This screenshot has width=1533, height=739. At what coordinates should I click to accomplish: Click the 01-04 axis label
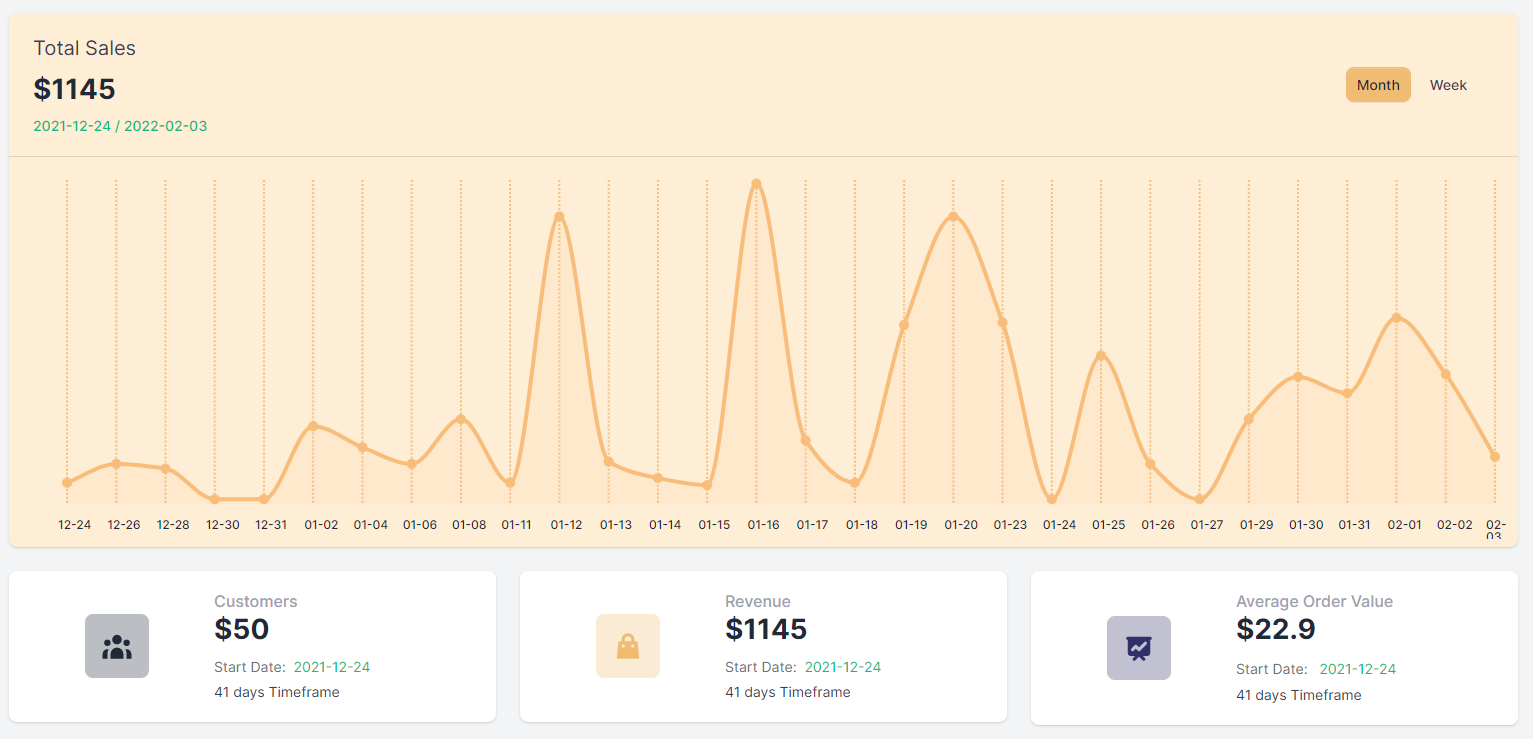(x=370, y=525)
